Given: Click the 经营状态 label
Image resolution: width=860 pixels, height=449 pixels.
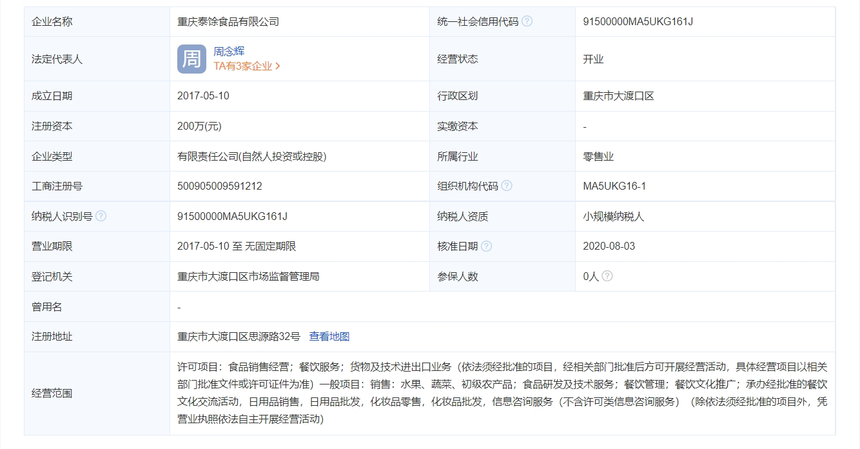Looking at the screenshot, I should pyautogui.click(x=457, y=59).
